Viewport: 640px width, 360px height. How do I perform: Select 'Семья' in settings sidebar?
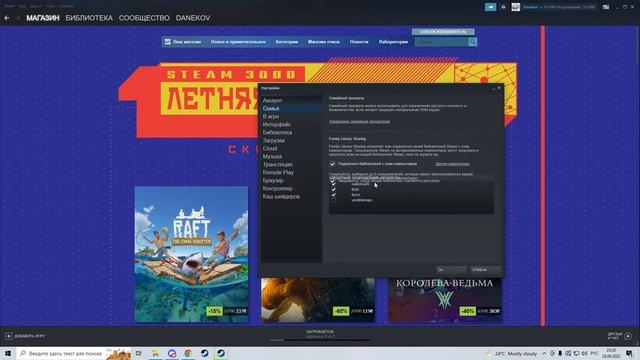click(291, 108)
